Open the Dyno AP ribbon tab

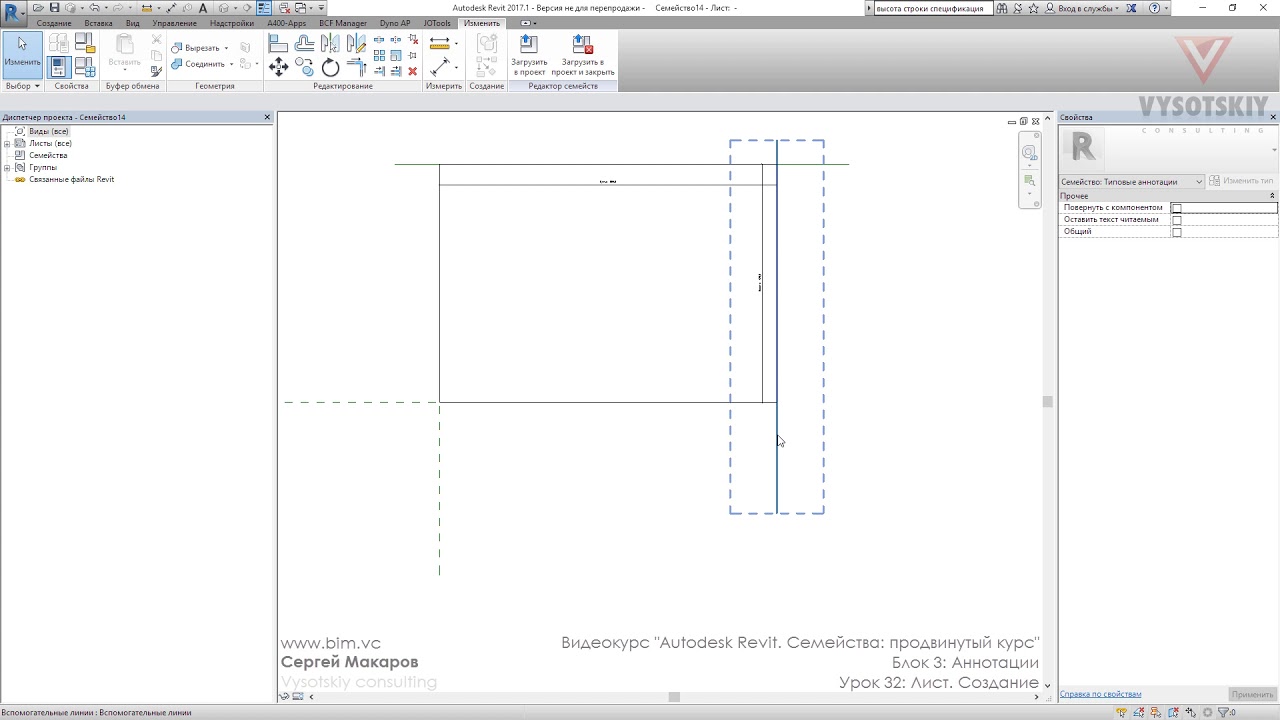tap(395, 23)
